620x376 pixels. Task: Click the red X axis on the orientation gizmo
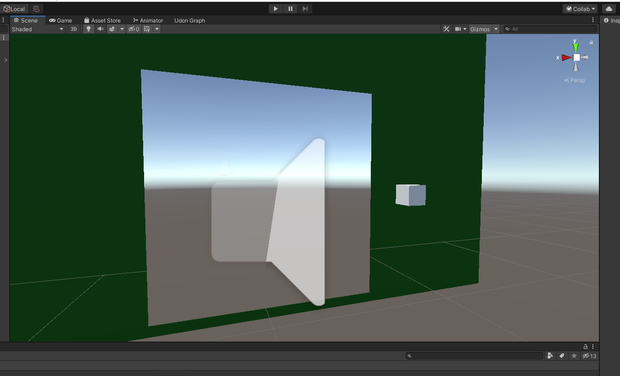[x=565, y=58]
